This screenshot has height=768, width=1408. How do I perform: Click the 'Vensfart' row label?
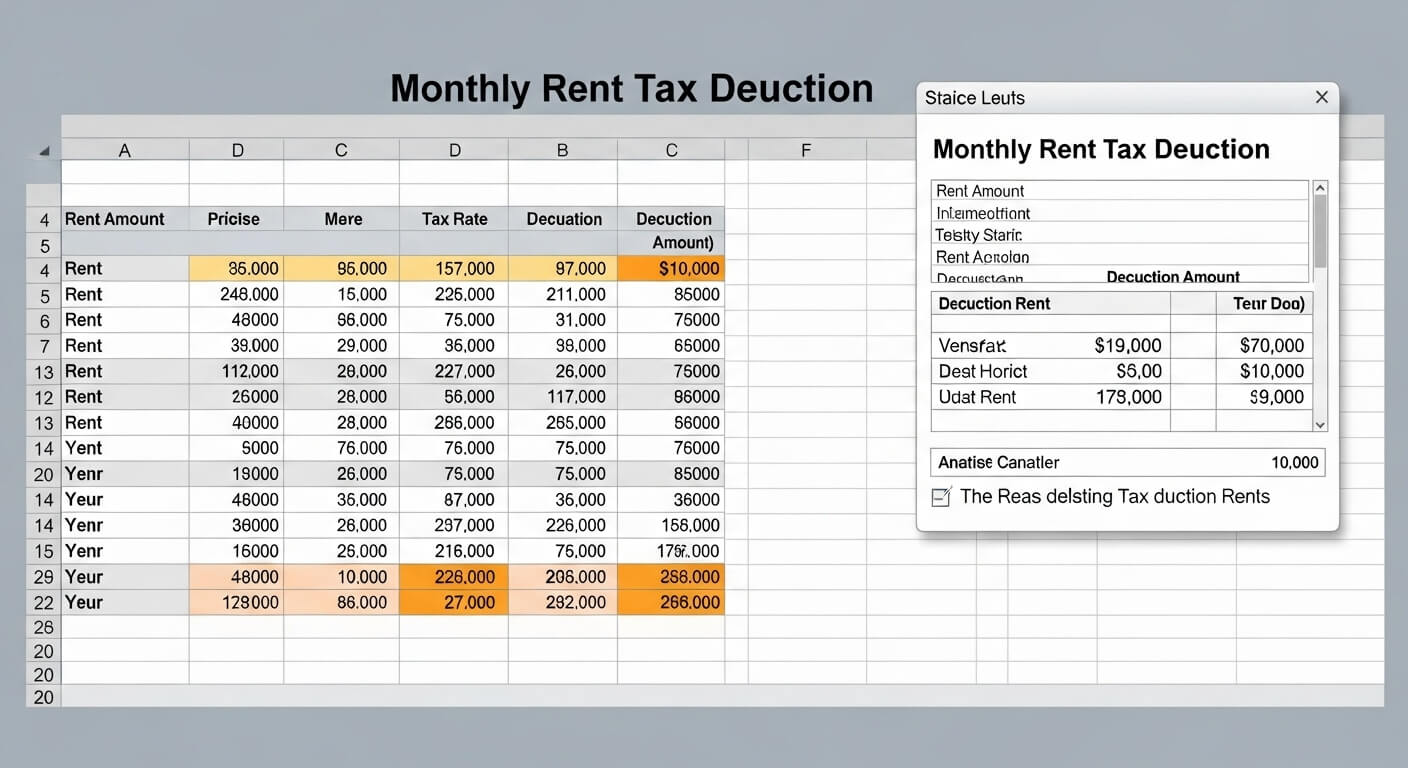tap(972, 346)
